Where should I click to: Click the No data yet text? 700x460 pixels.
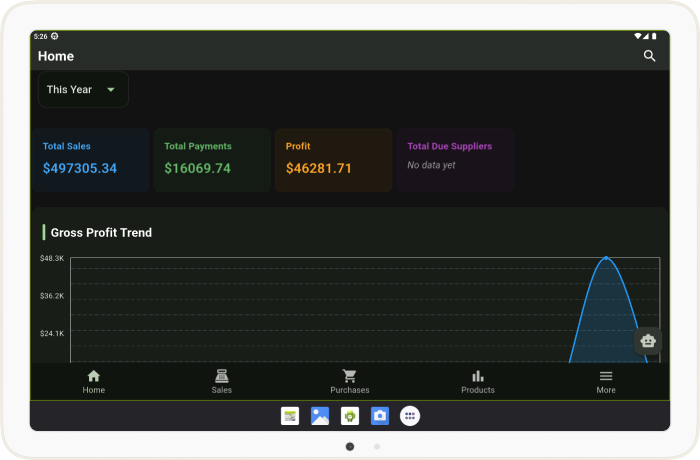[x=431, y=165]
